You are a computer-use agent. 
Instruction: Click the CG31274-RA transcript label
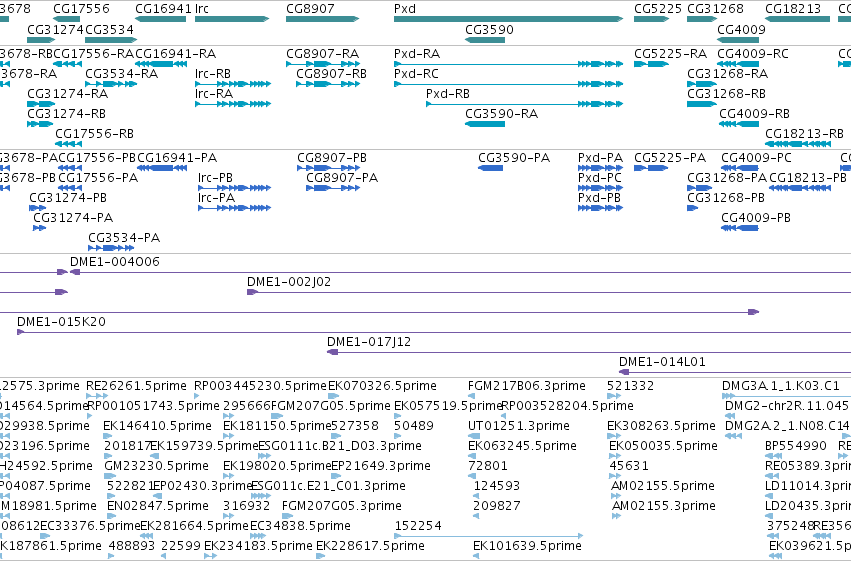tap(68, 94)
